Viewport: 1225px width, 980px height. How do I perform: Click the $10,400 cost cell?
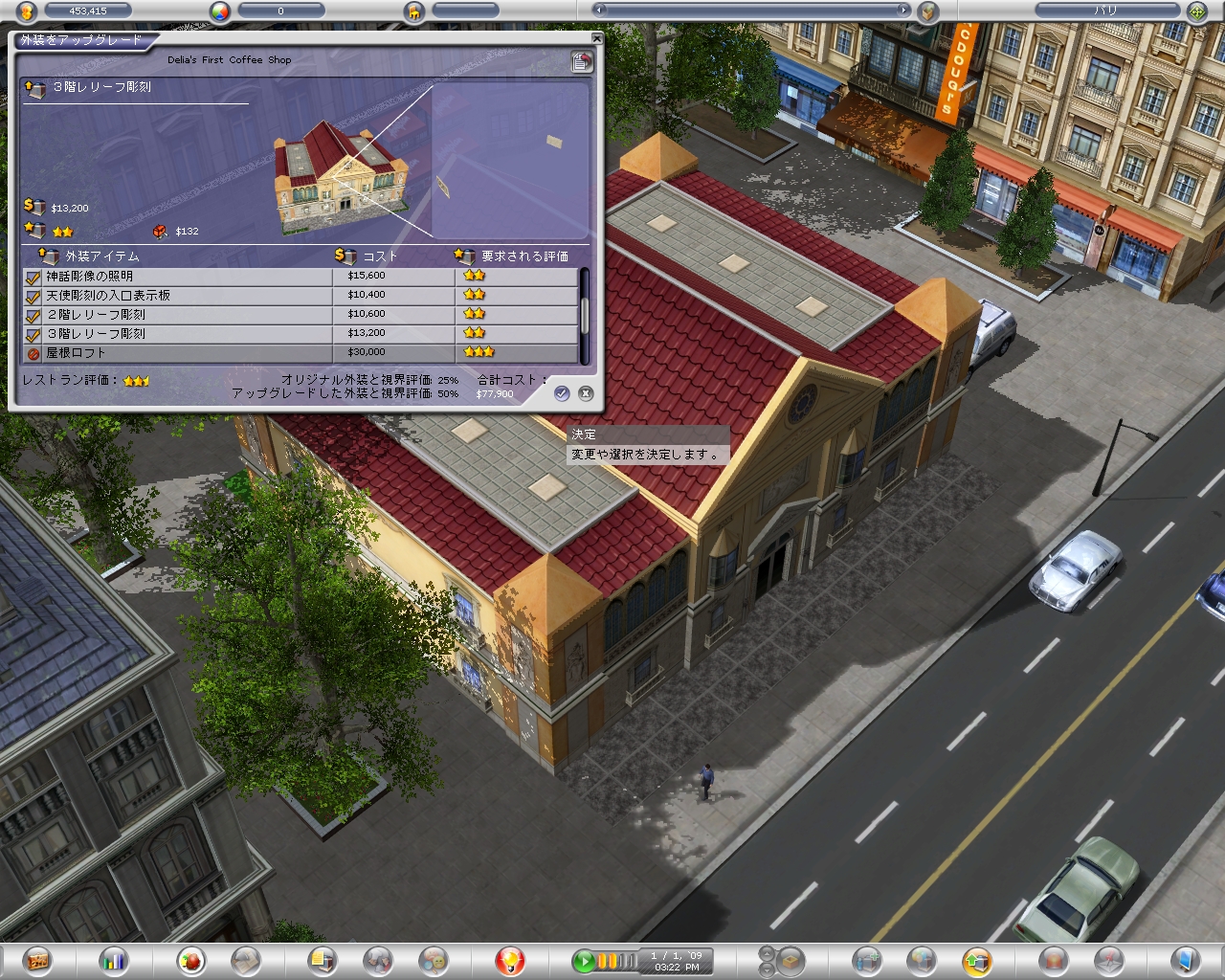367,295
